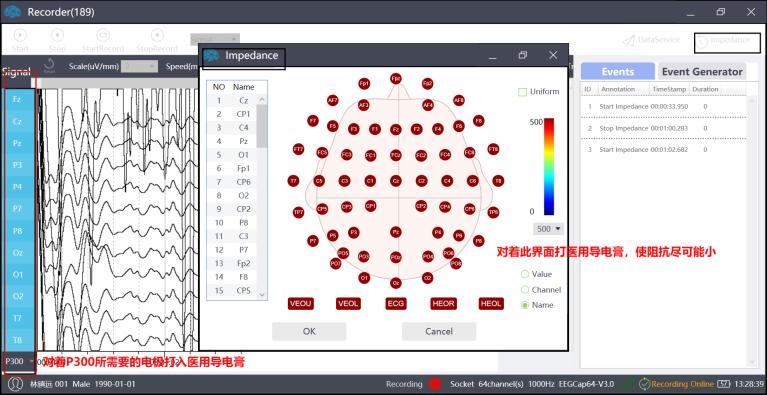The height and width of the screenshot is (395, 767).
Task: Expand the P300 montage dropdown
Action: (x=19, y=362)
